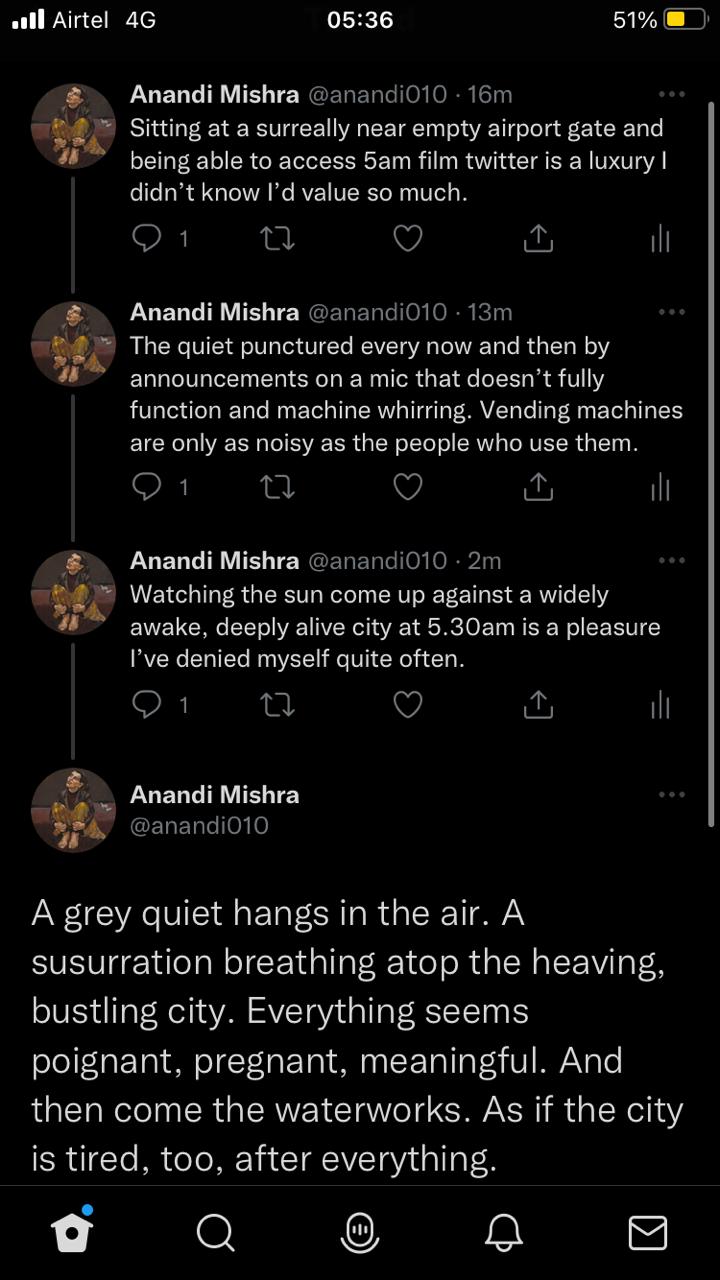Image resolution: width=720 pixels, height=1280 pixels.
Task: Like the sun come up tweet
Action: (407, 706)
